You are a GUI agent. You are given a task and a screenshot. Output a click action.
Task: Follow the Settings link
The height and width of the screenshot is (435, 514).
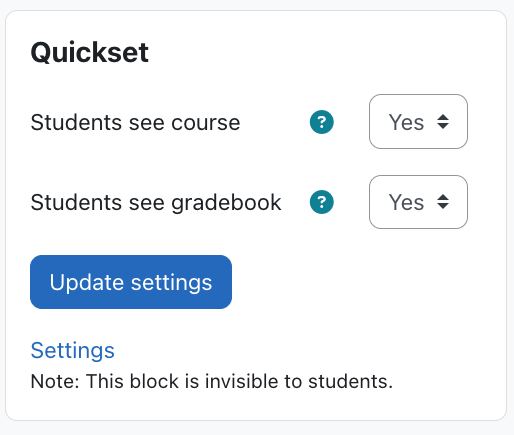[x=73, y=350]
